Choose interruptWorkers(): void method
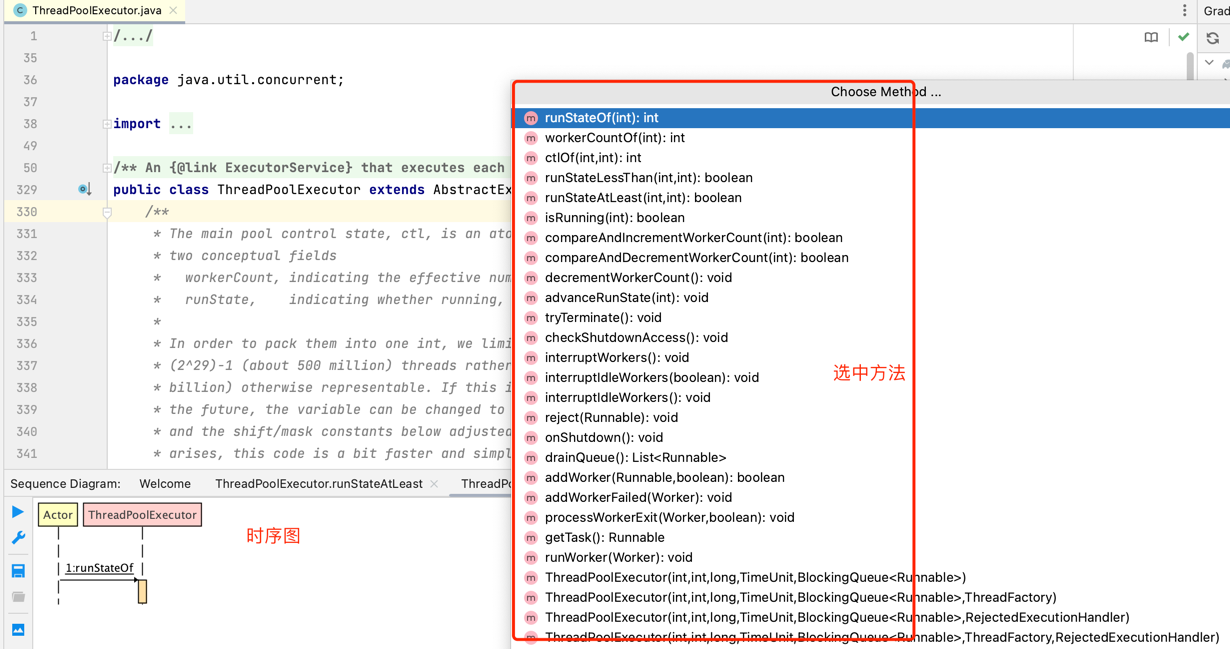 (871, 358)
